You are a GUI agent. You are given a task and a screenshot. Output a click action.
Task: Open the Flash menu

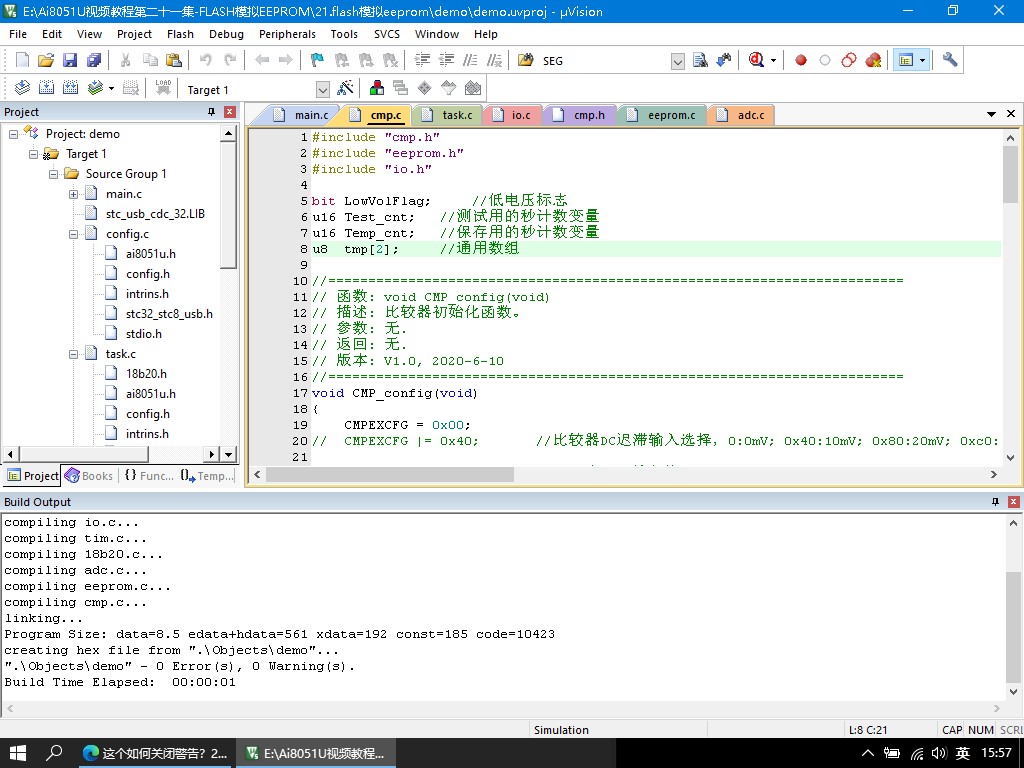(180, 34)
